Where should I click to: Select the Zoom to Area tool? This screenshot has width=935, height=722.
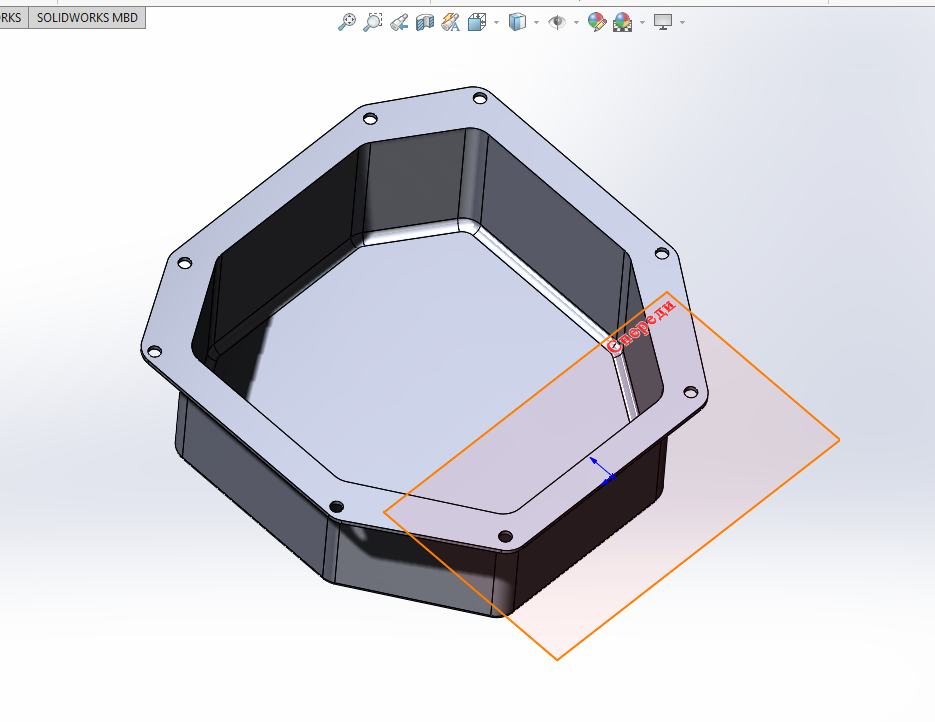tap(373, 22)
